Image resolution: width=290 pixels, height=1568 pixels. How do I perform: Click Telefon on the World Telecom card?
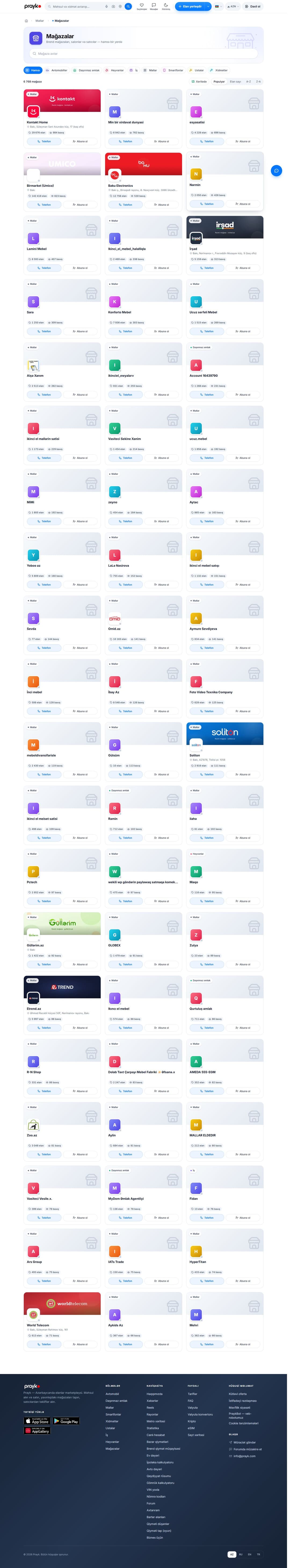coord(44,1344)
